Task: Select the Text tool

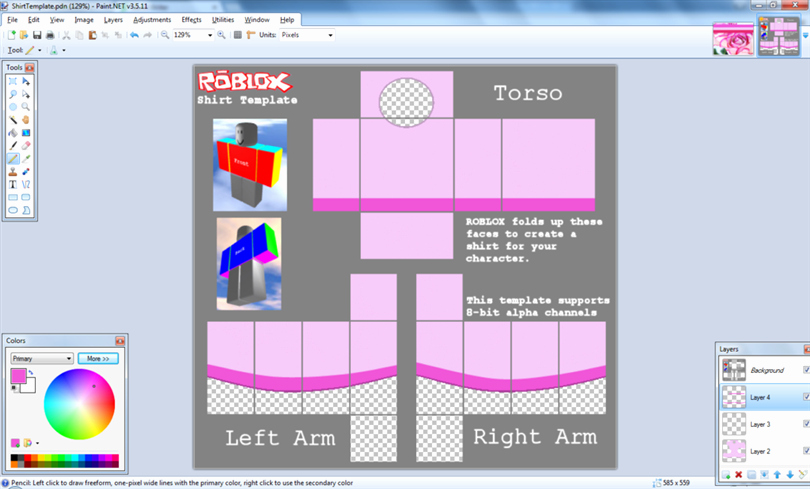Action: pyautogui.click(x=13, y=184)
